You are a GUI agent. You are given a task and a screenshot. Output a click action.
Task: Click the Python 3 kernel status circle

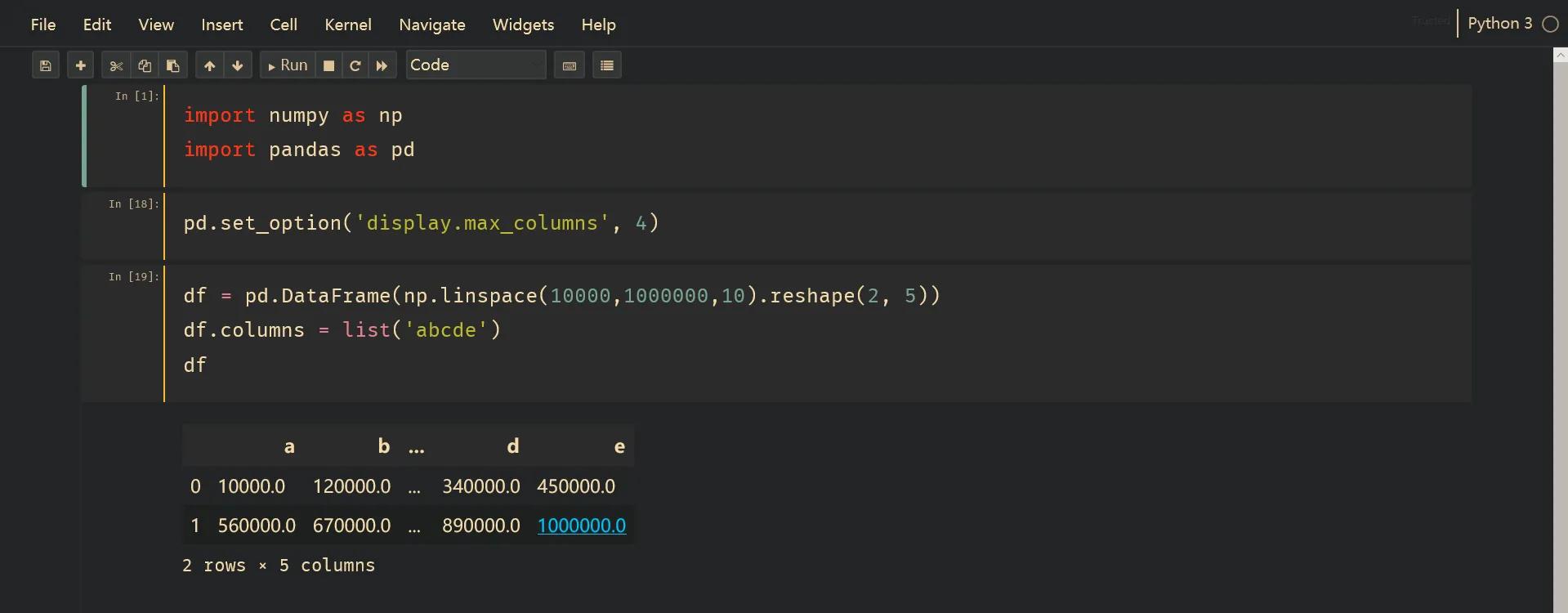point(1550,25)
